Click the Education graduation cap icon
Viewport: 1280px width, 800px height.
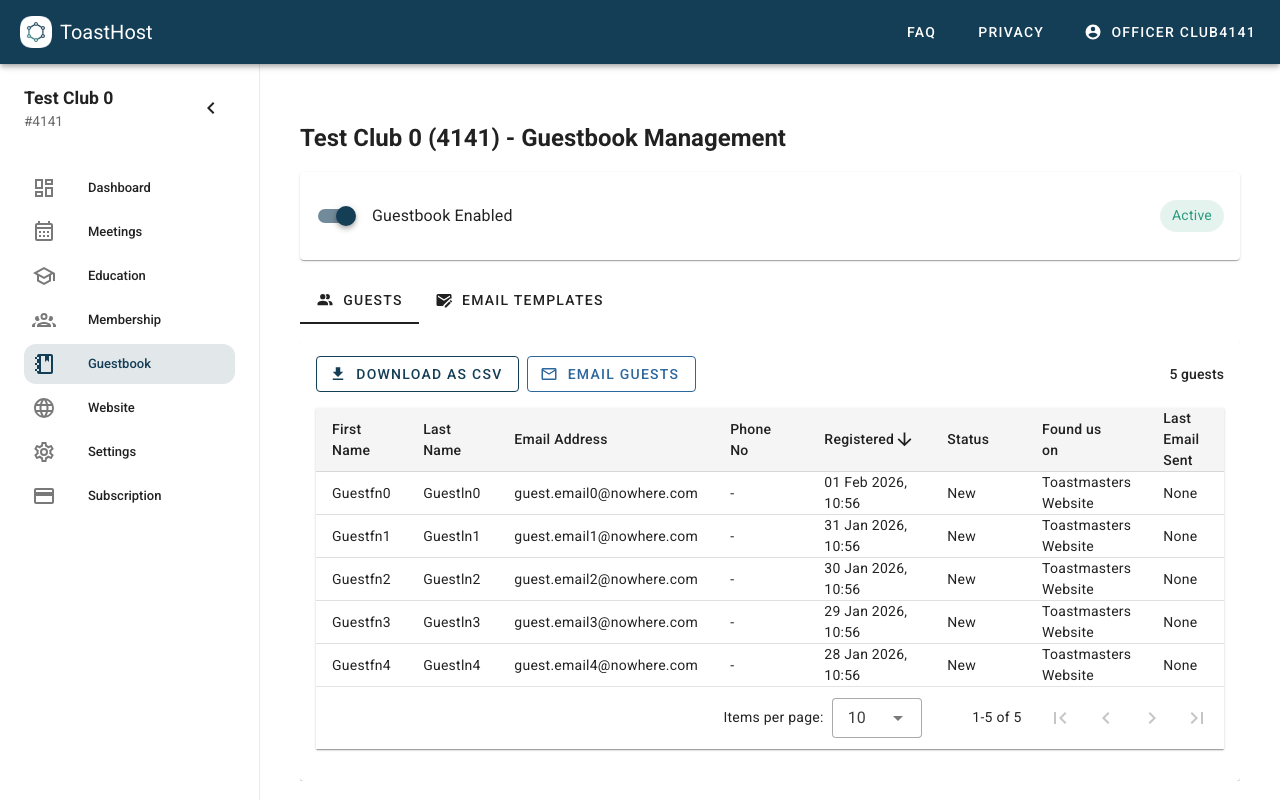click(44, 275)
